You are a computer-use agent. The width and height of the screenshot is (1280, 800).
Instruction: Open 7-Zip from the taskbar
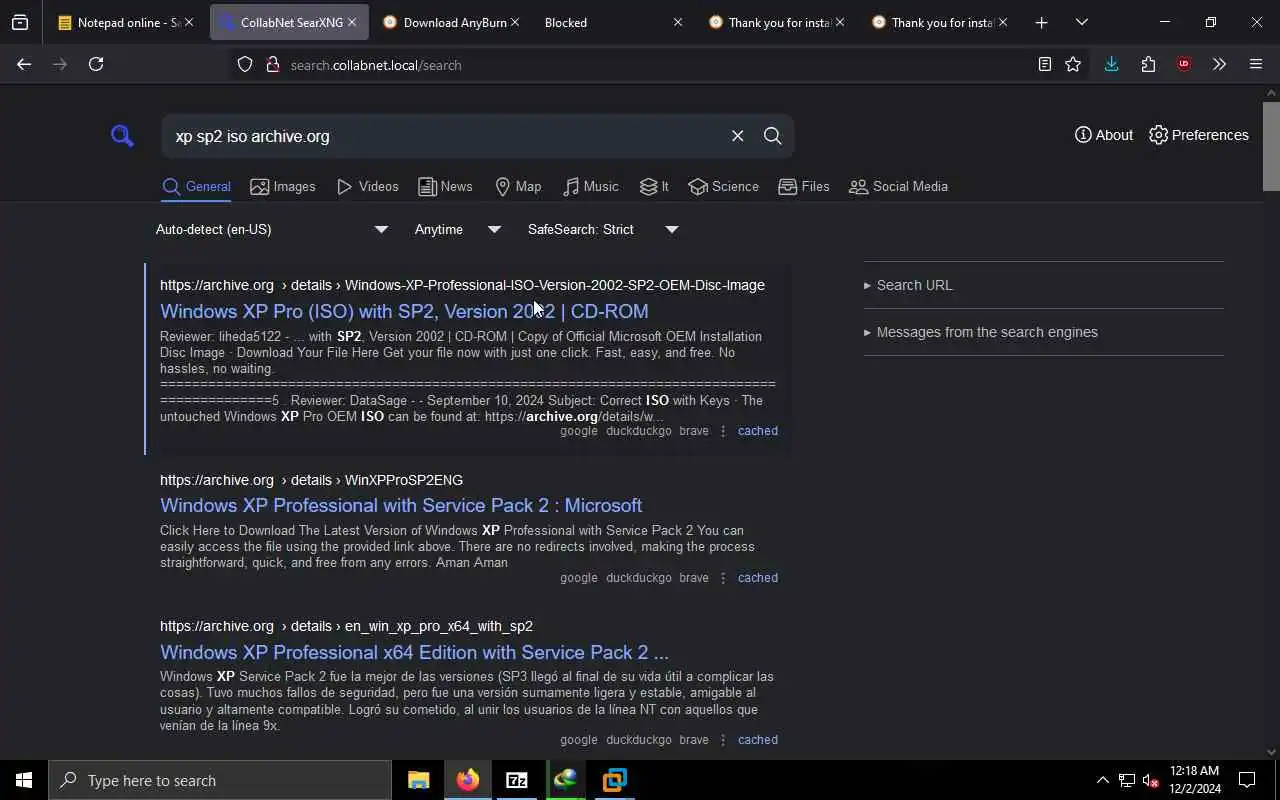pos(517,780)
